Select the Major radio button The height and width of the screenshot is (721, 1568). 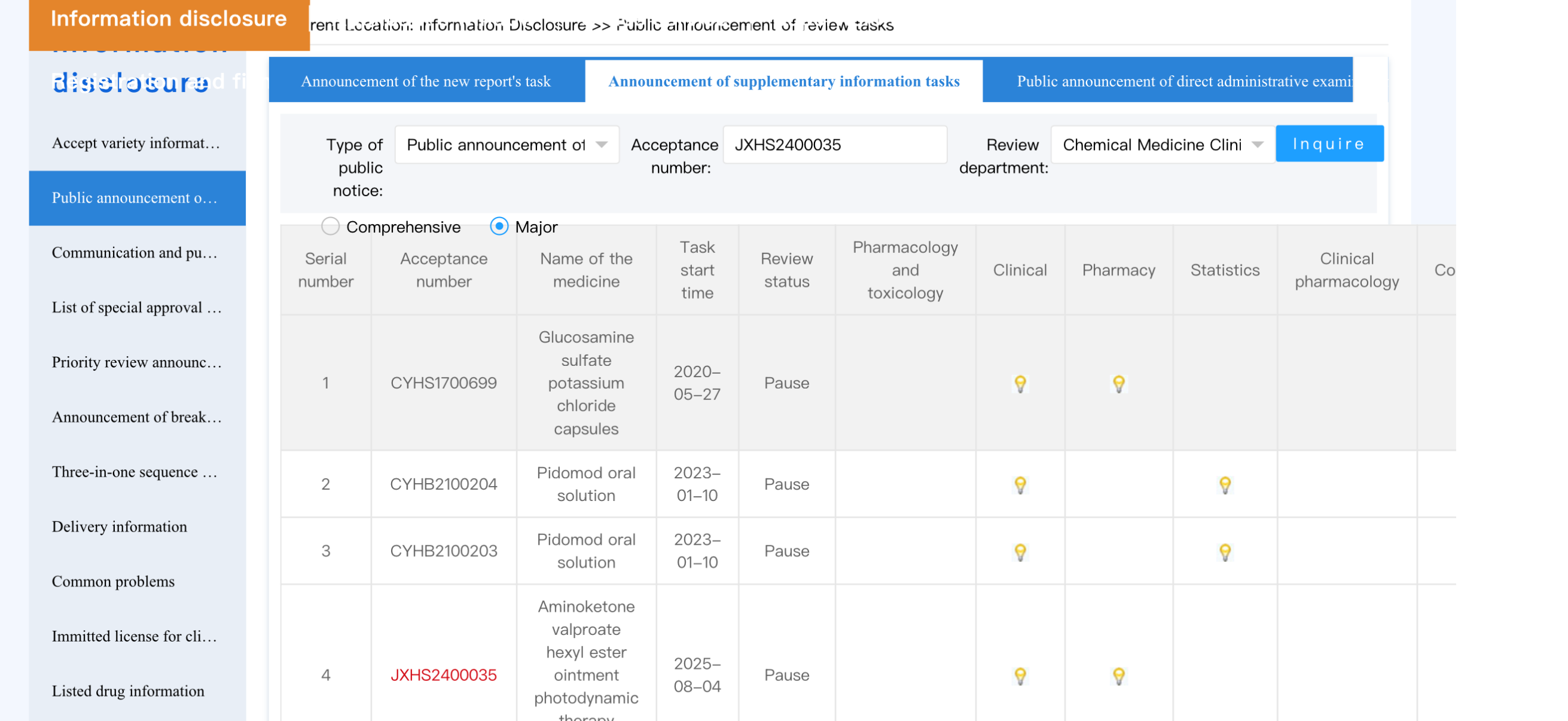pos(499,227)
